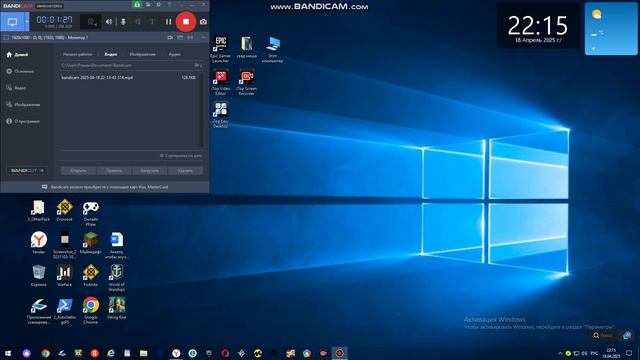Open the Fortnite desktop shortcut
This screenshot has height=360, width=640.
[91, 276]
